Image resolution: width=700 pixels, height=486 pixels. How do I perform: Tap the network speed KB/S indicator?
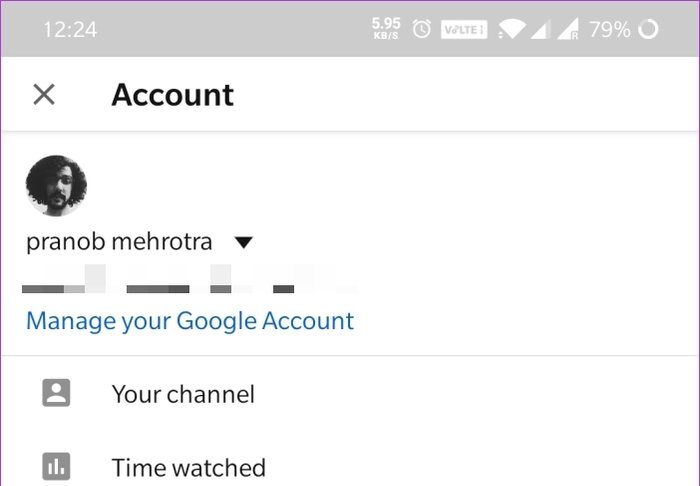point(384,29)
